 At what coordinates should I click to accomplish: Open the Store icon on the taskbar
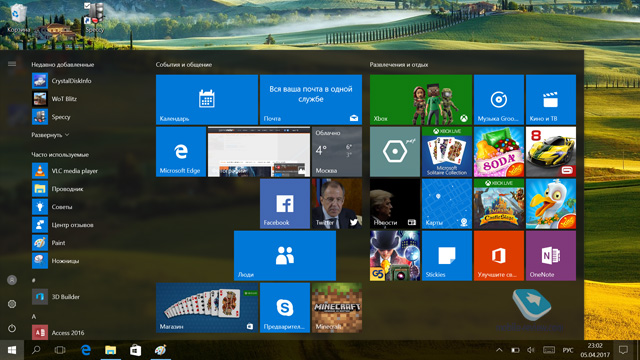tap(136, 350)
